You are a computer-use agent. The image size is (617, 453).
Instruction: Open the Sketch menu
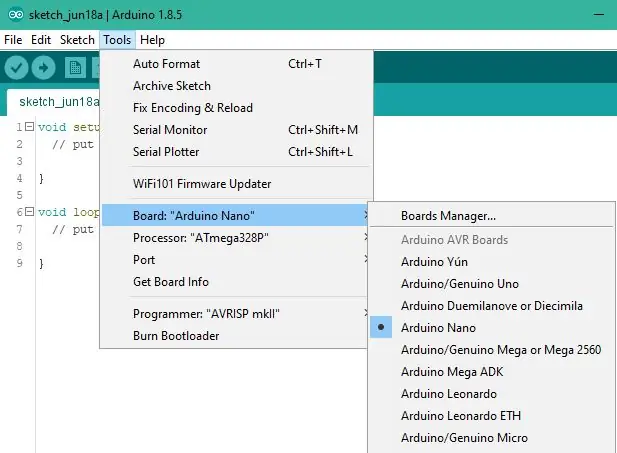pos(77,40)
